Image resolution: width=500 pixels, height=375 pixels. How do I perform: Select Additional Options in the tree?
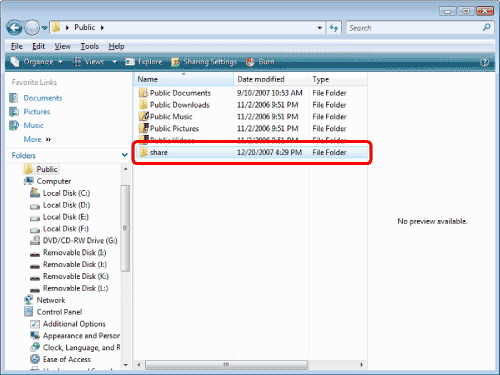click(74, 324)
